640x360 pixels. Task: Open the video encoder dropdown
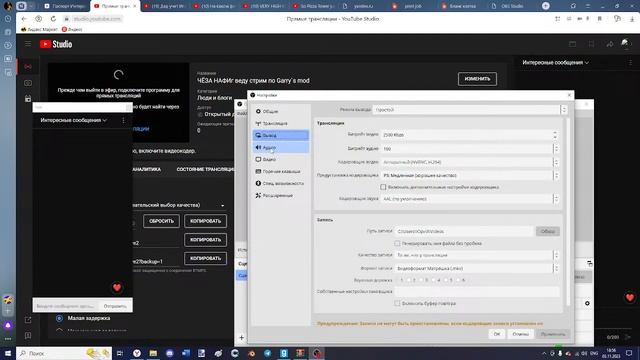tap(469, 162)
